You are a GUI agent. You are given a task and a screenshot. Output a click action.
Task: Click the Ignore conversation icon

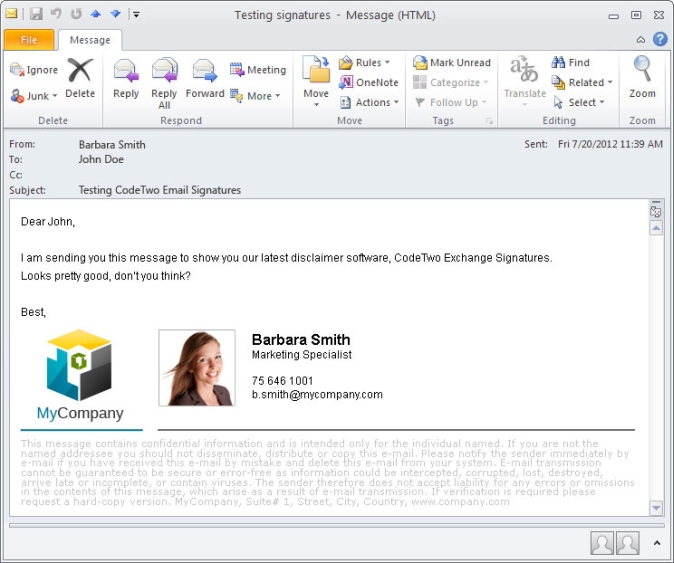(17, 69)
